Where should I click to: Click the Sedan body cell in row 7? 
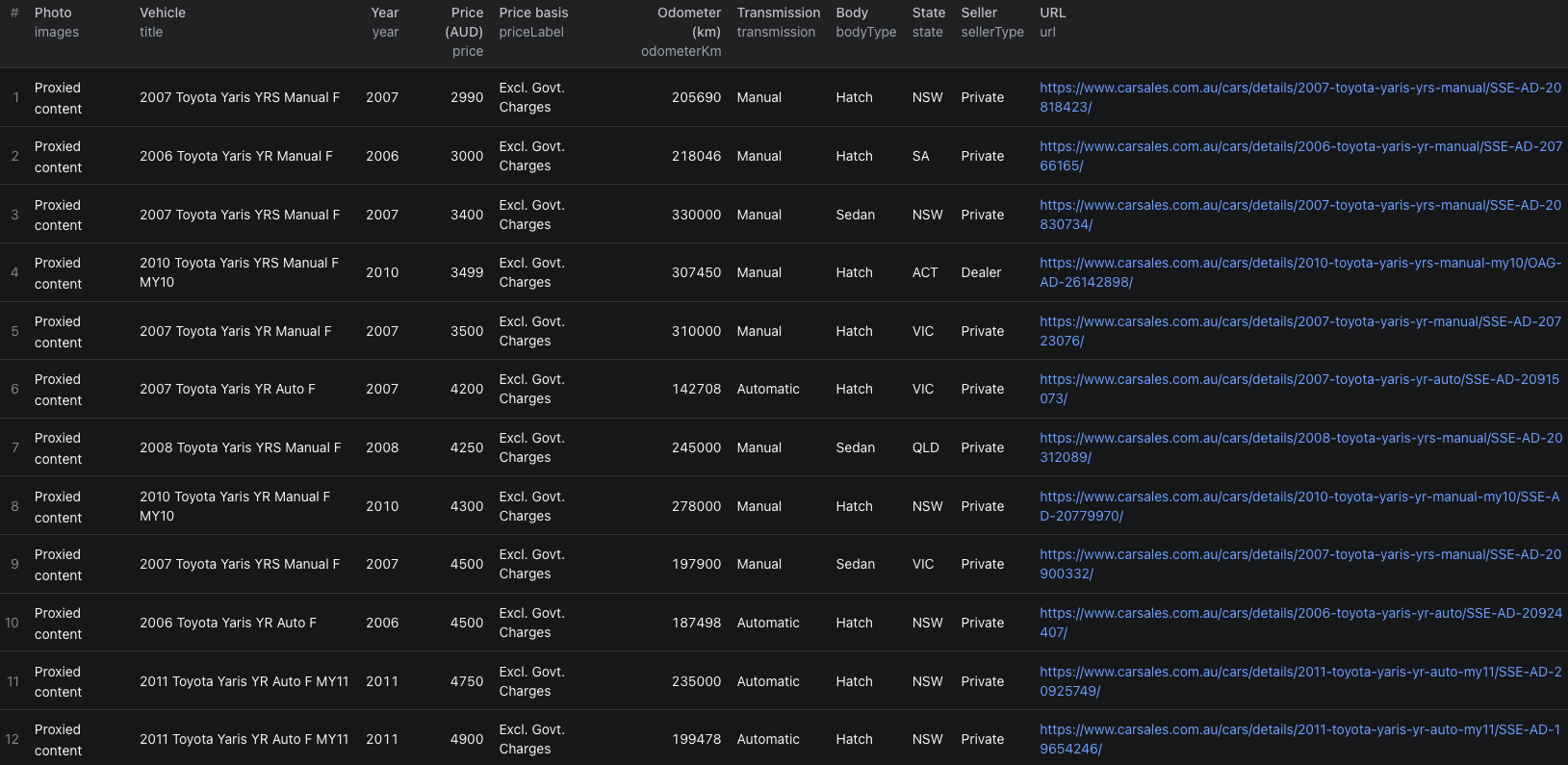click(x=855, y=447)
